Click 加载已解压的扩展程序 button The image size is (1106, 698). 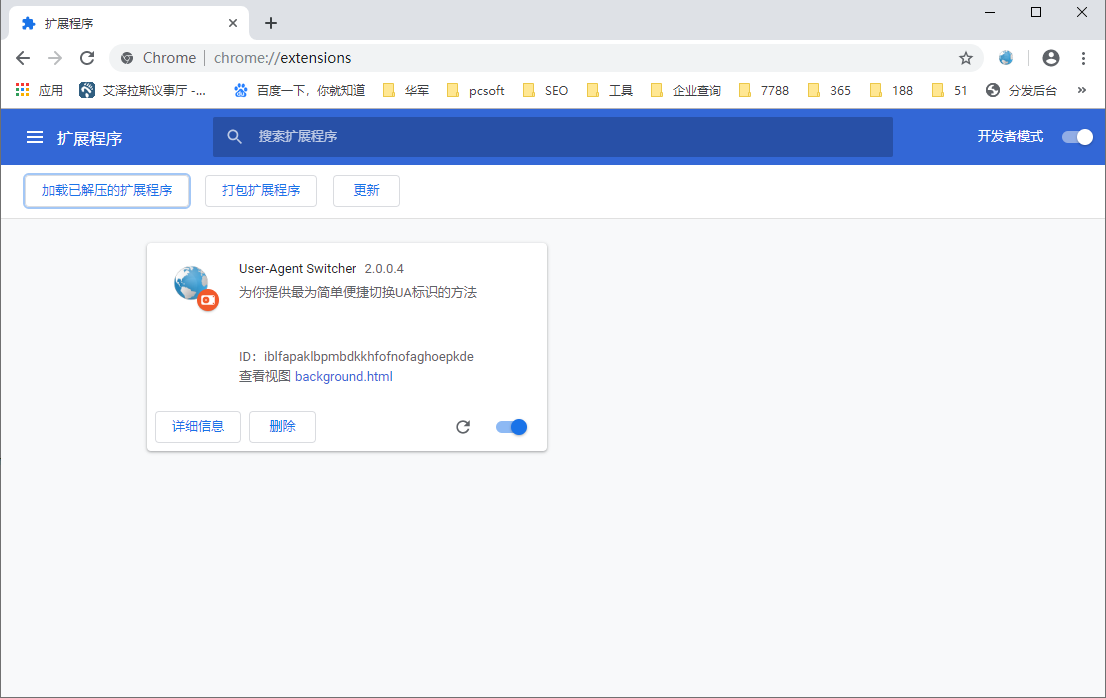pyautogui.click(x=106, y=190)
